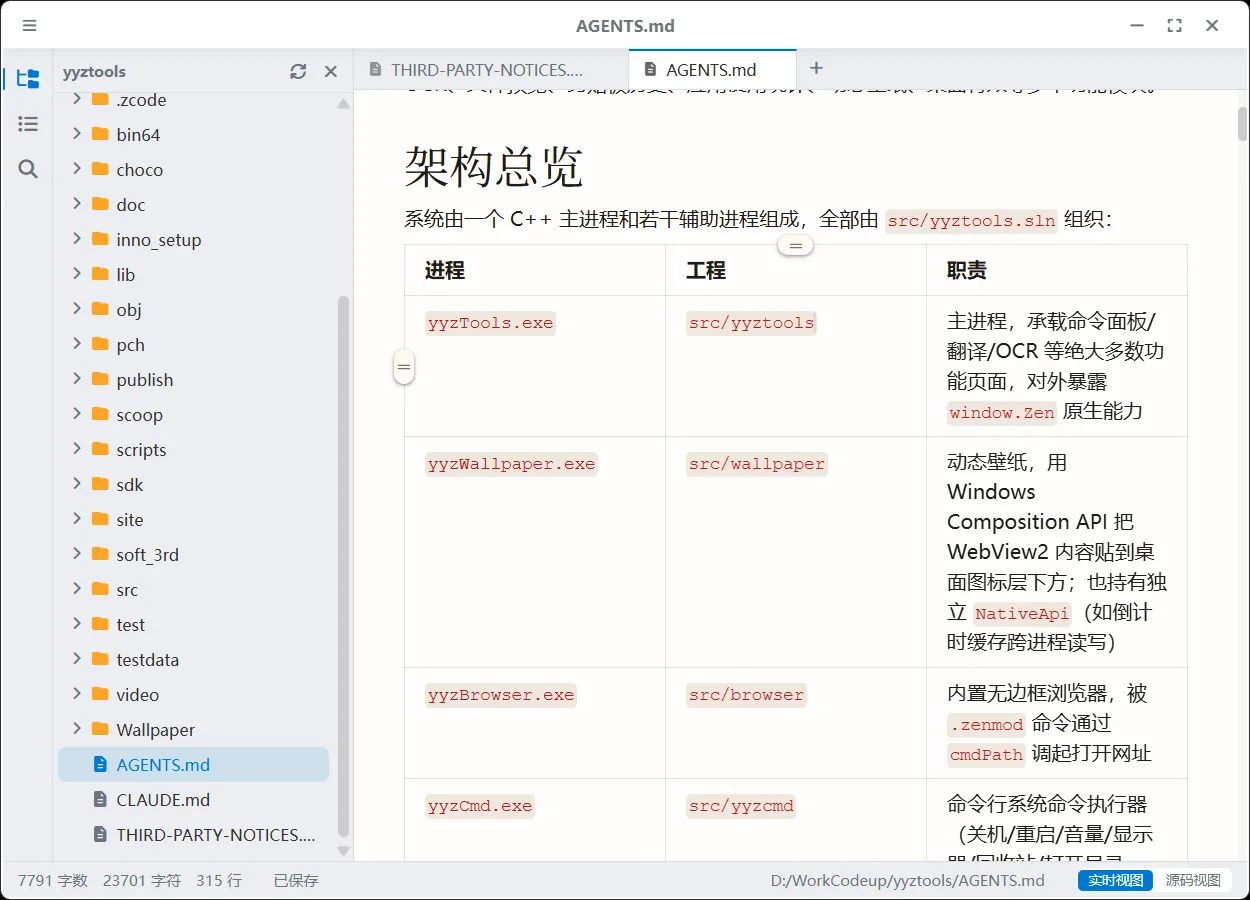Click the inno_setup folder icon
Screen dimensions: 1250x900
click(99, 239)
